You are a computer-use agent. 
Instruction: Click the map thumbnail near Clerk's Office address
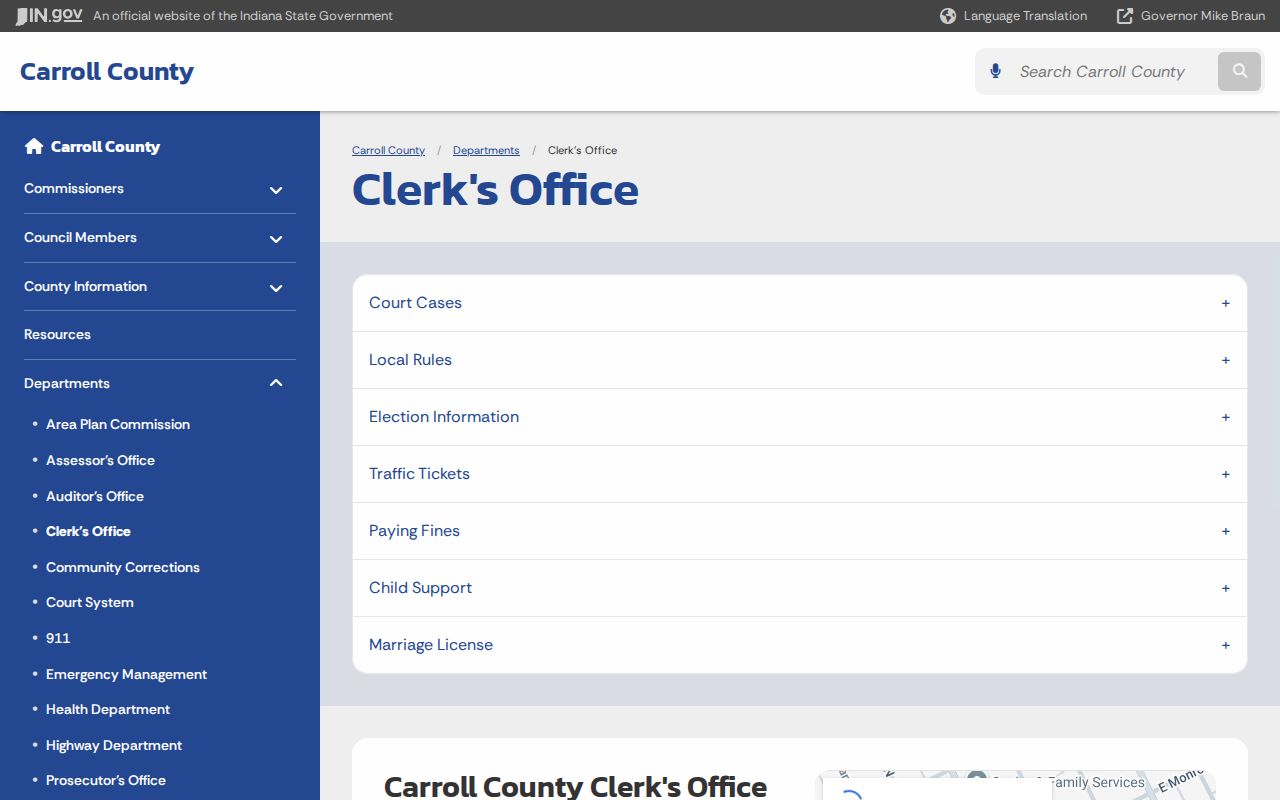click(x=1018, y=786)
